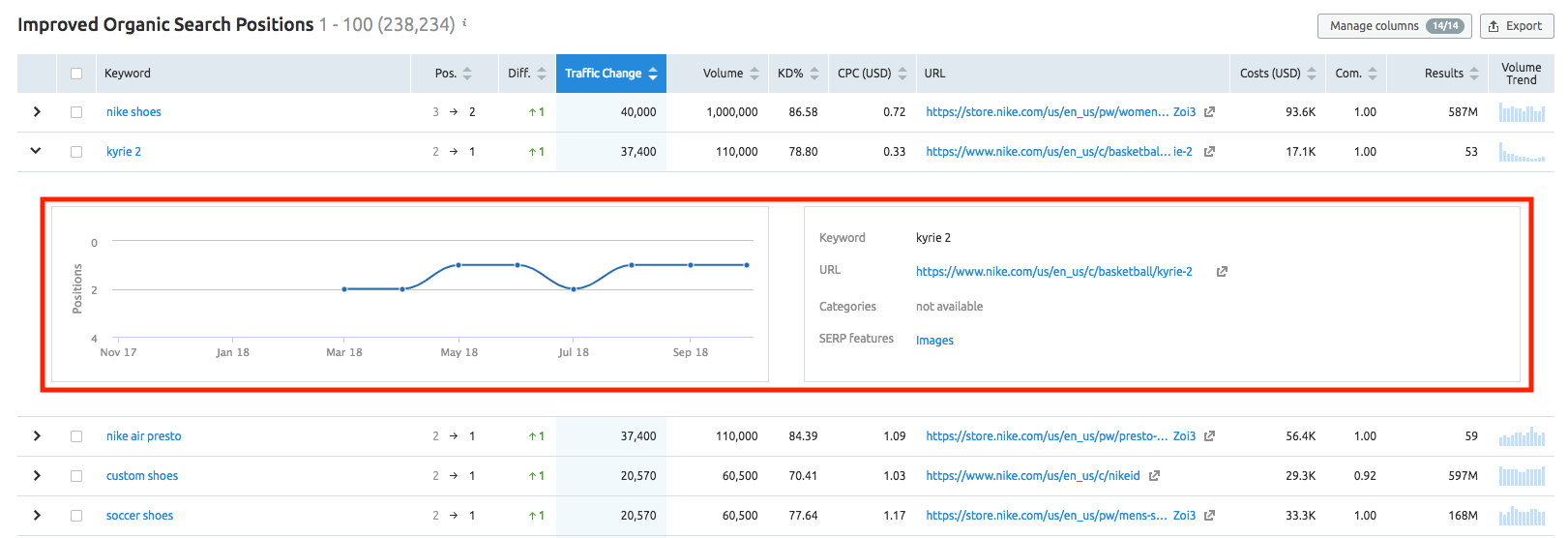1568x538 pixels.
Task: Sort by Traffic Change column
Action: tap(610, 74)
